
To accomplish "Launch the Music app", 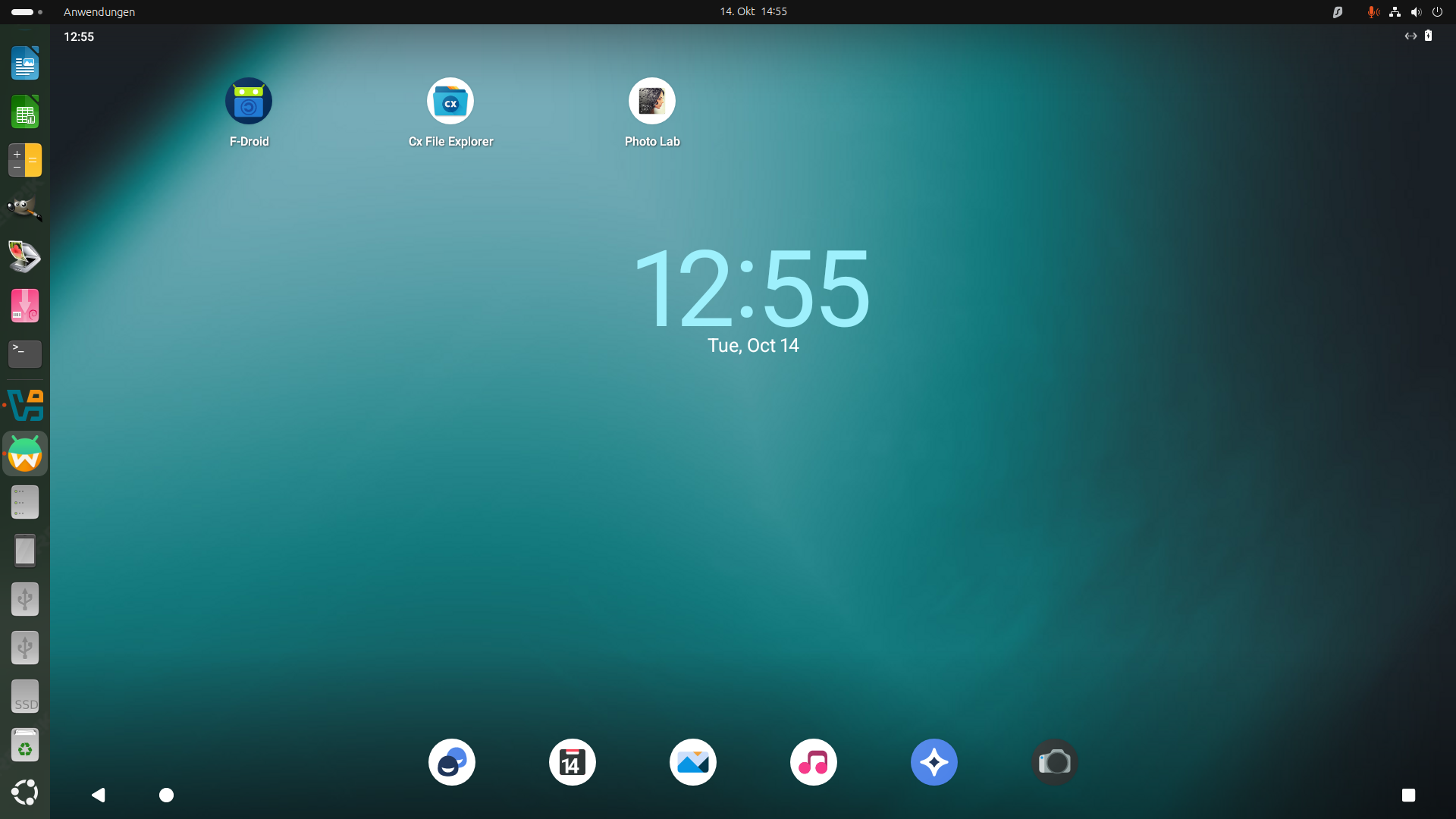I will (x=814, y=762).
